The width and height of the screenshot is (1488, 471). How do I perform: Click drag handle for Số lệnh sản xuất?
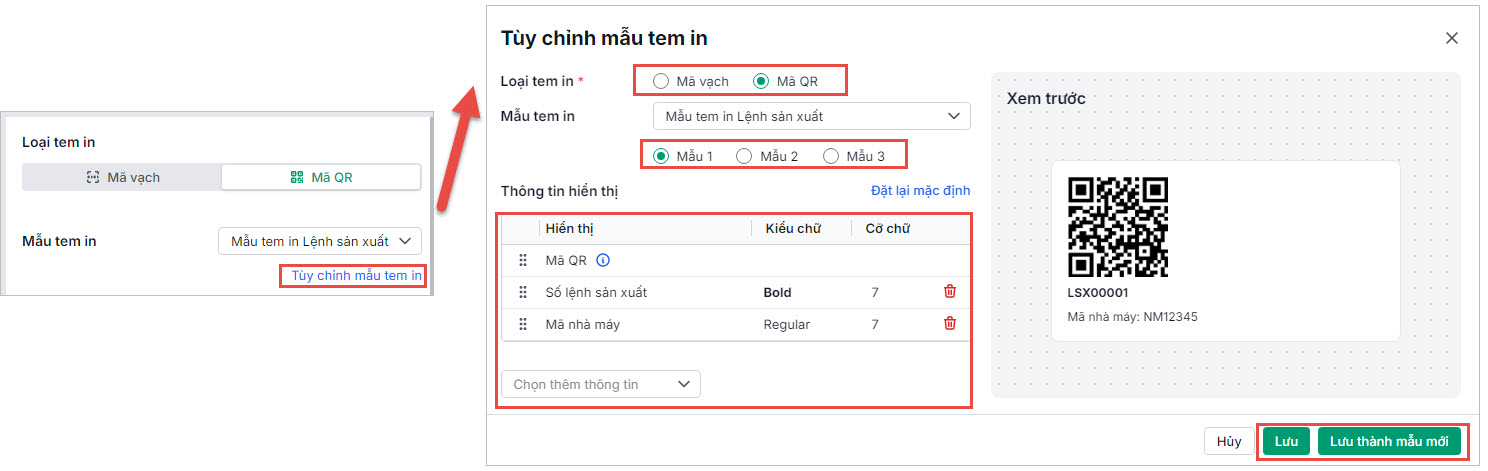522,292
